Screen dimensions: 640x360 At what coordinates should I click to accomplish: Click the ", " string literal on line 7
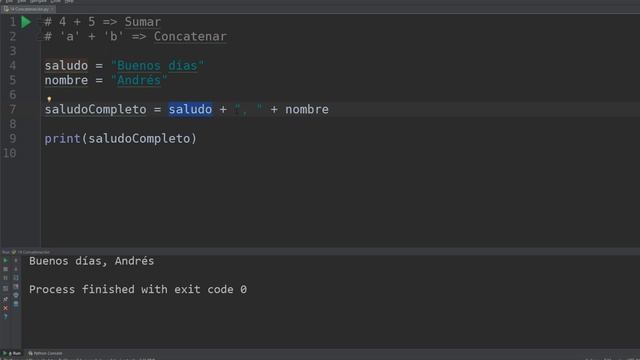point(249,109)
